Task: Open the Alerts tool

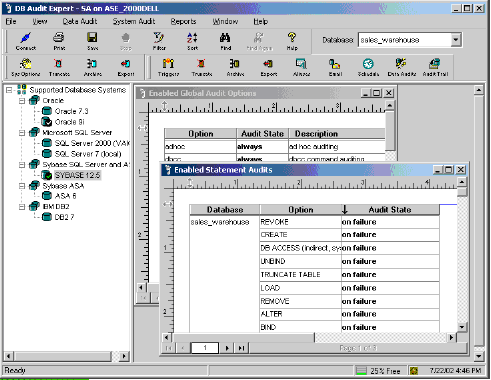Action: click(301, 67)
